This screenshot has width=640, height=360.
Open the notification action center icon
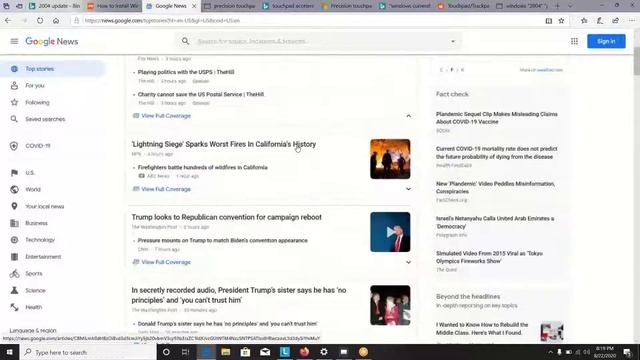[627, 352]
